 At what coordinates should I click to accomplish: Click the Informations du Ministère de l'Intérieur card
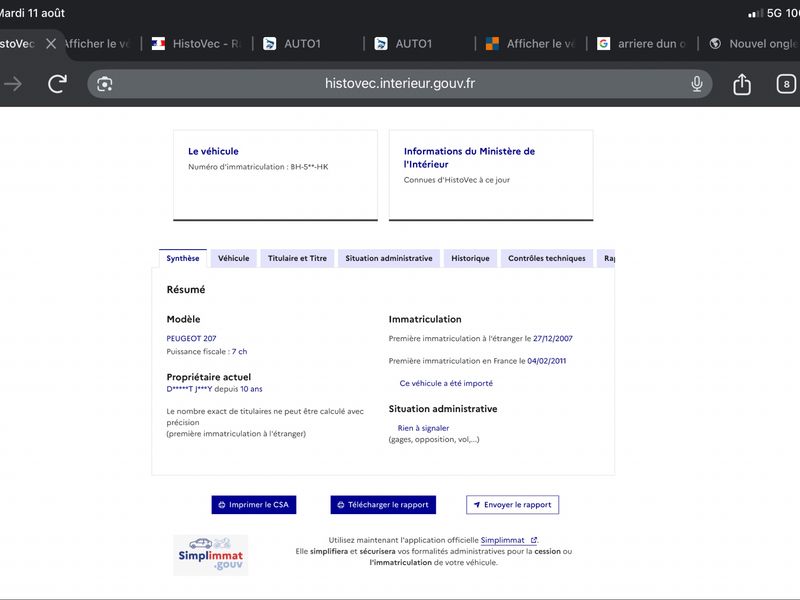491,175
